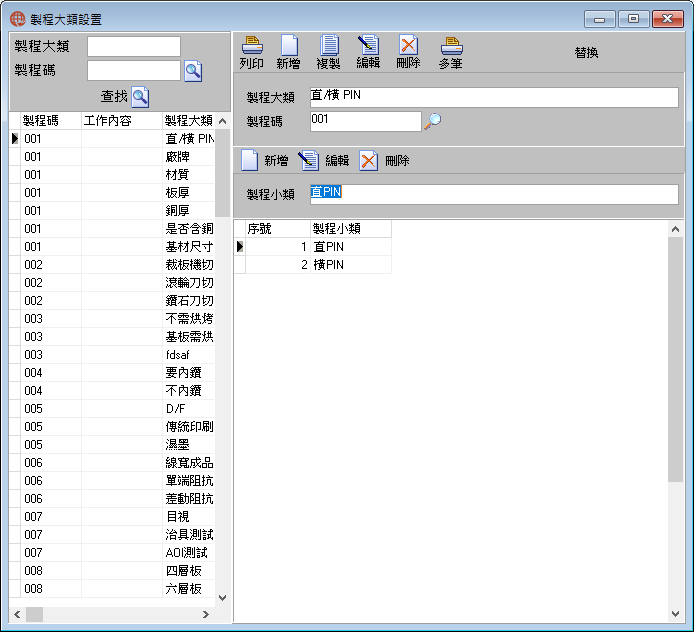This screenshot has height=632, width=694.
Task: Select the 廠牌 row in left list
Action: point(112,157)
